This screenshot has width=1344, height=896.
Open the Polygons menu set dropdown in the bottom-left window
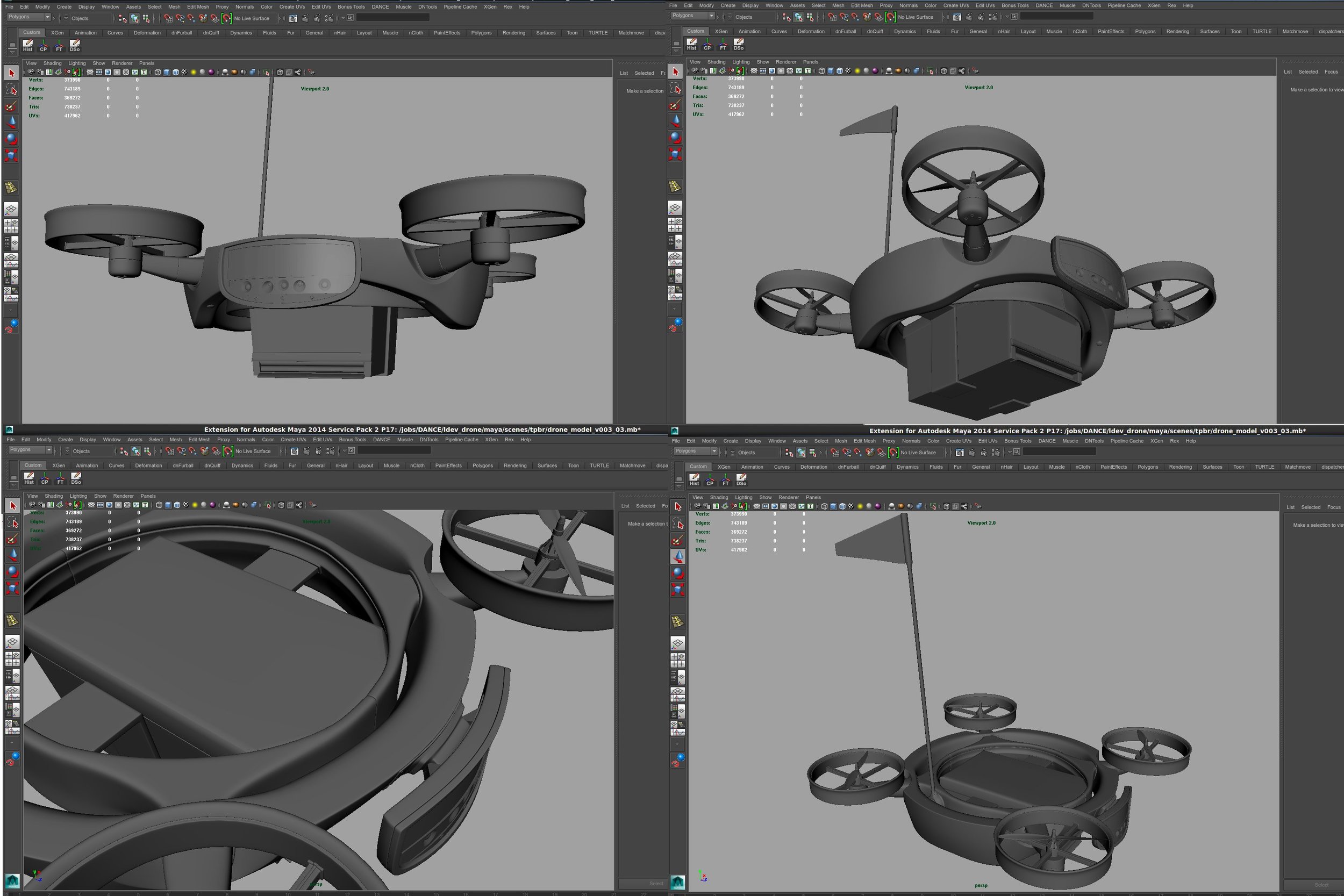pos(30,450)
